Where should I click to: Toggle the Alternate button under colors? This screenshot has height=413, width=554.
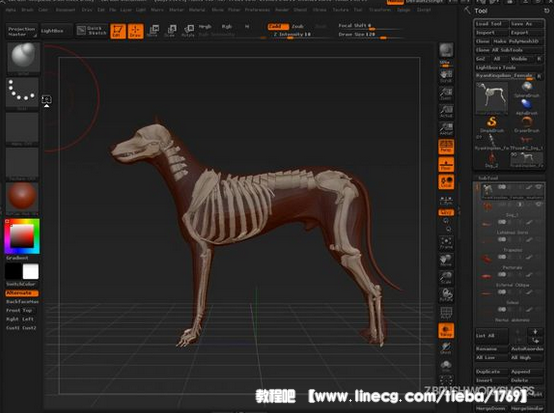(22, 293)
